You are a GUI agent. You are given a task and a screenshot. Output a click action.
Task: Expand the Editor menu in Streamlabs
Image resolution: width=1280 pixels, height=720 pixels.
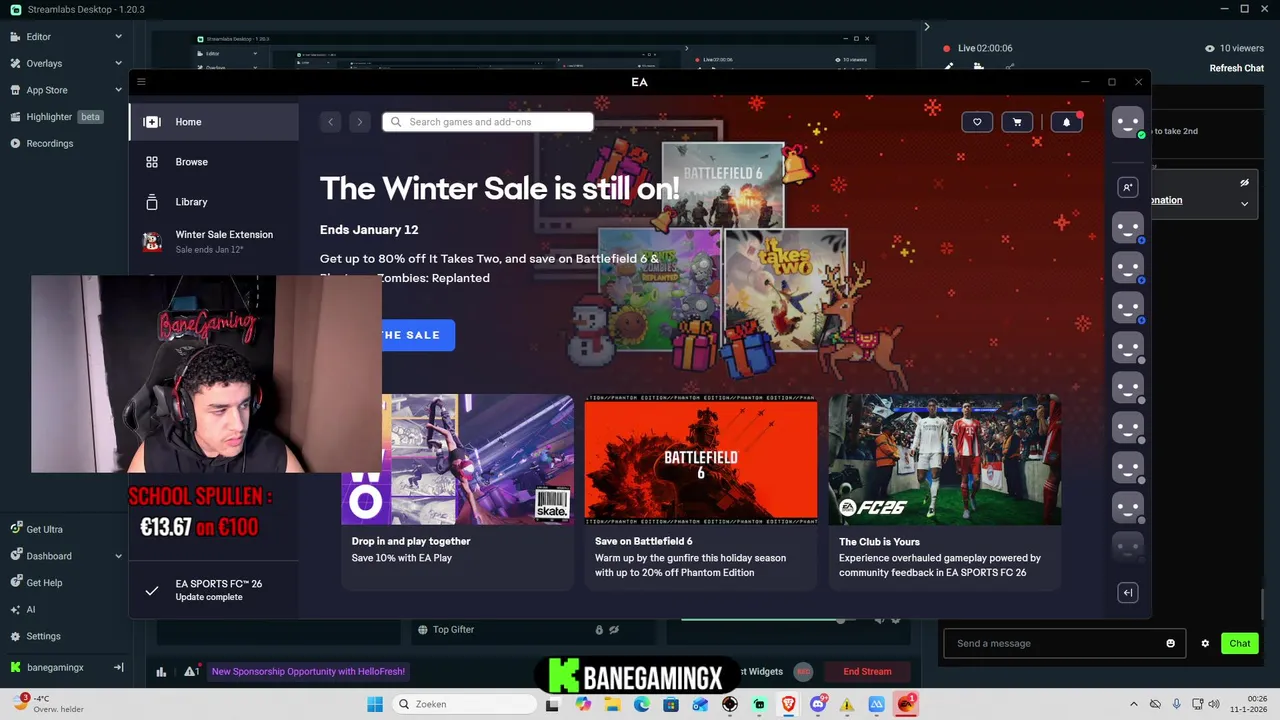point(118,37)
